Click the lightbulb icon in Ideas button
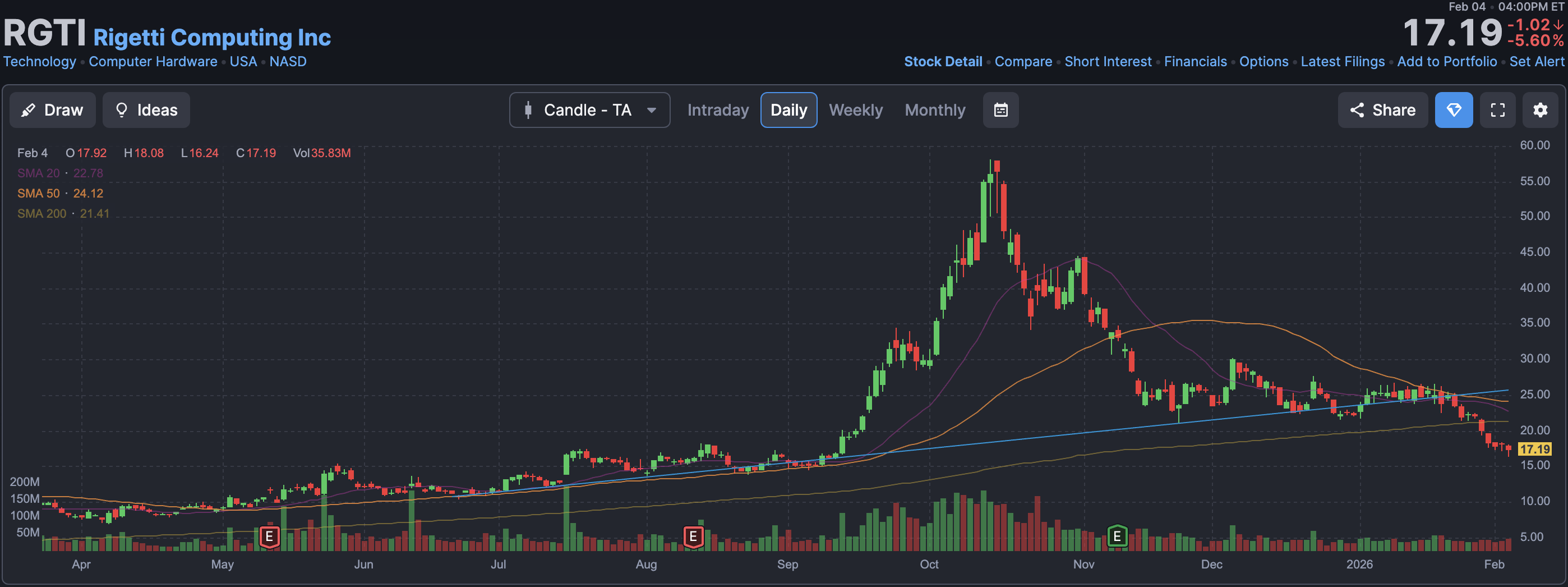 point(122,109)
